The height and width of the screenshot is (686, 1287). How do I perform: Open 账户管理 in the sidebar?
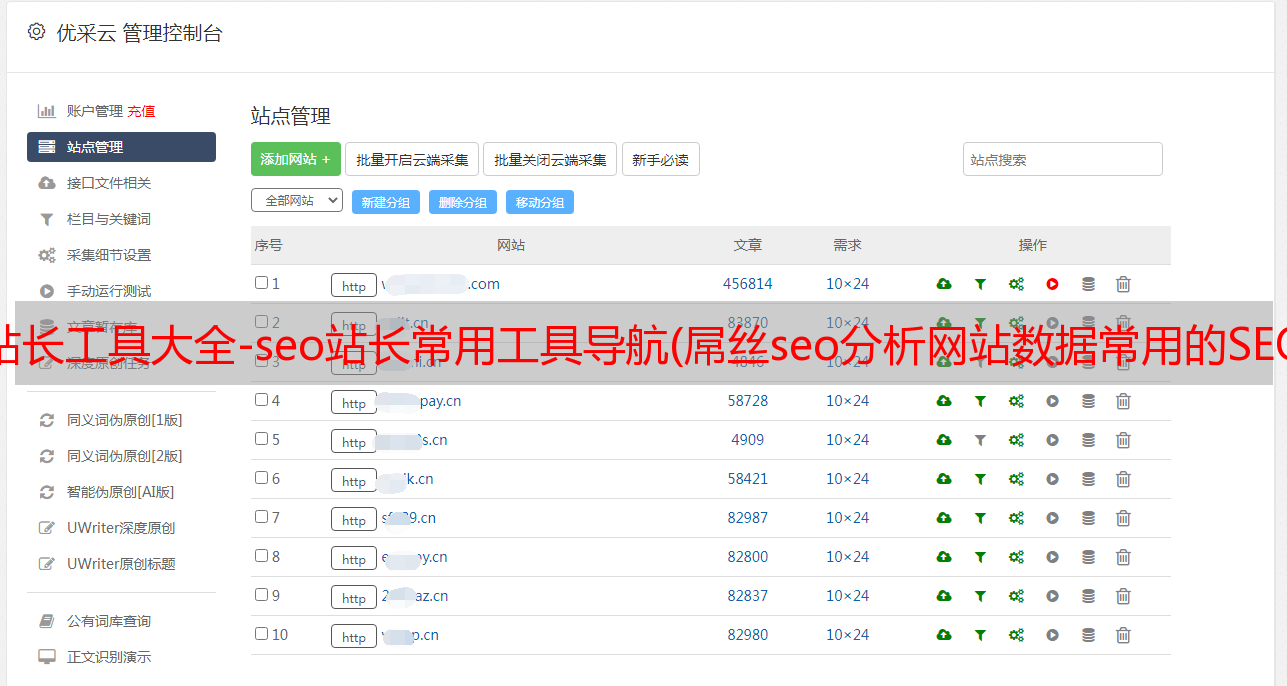pyautogui.click(x=94, y=111)
